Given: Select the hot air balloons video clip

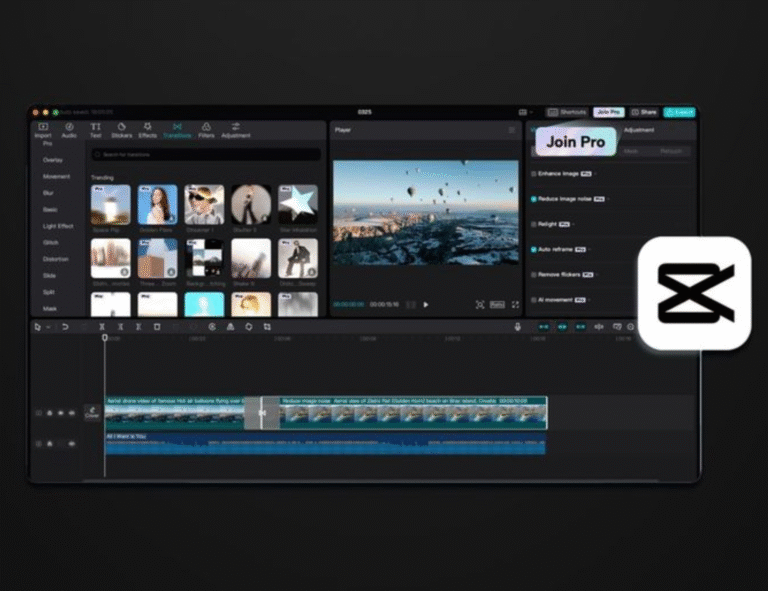Looking at the screenshot, I should [174, 413].
